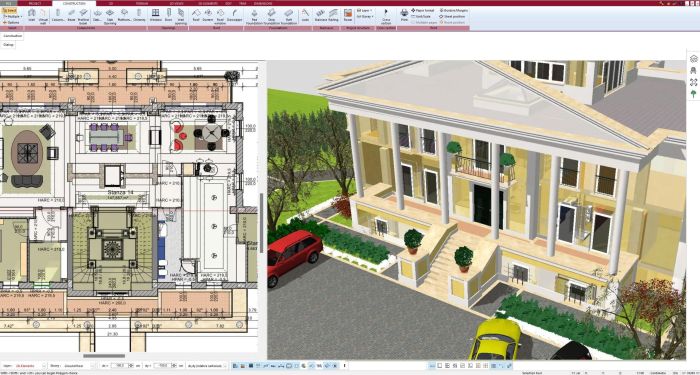
Task: Select the Wall tool in the ribbon
Action: coord(31,15)
